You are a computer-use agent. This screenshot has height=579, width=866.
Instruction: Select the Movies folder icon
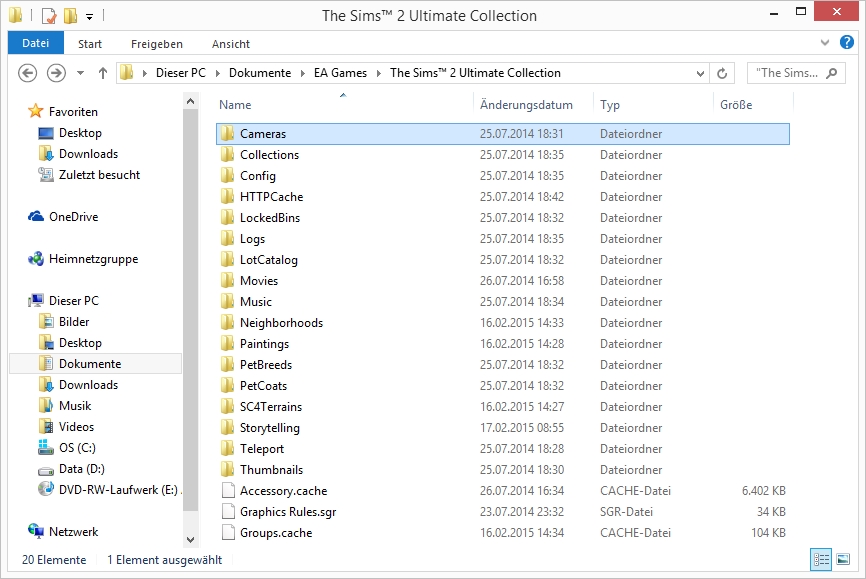tap(227, 280)
